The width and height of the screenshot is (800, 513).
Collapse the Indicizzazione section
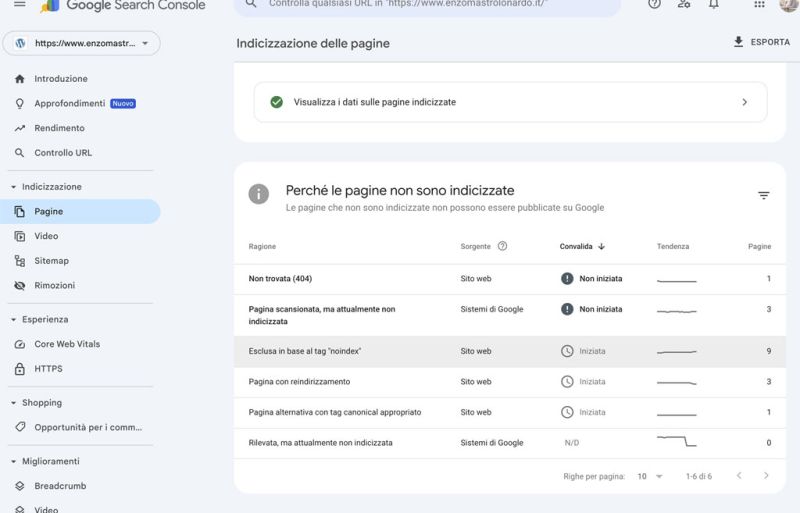point(13,187)
